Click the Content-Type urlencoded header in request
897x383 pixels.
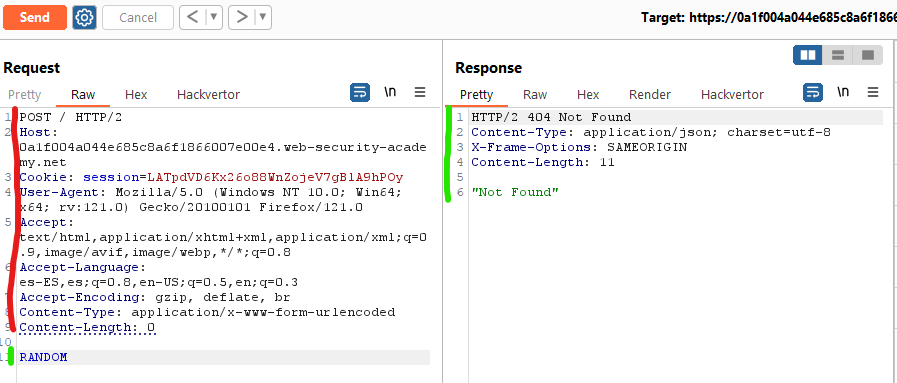point(207,313)
